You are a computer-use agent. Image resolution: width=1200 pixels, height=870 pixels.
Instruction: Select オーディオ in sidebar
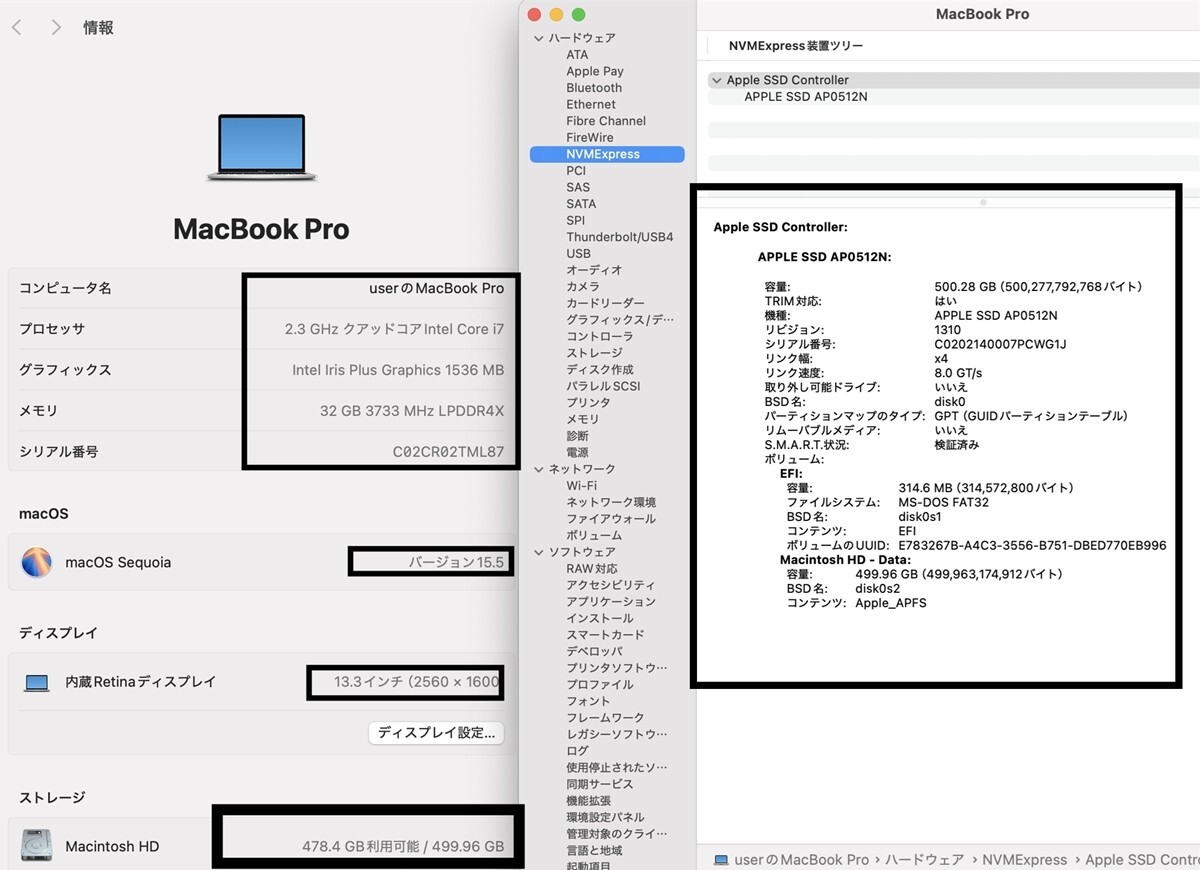(594, 270)
